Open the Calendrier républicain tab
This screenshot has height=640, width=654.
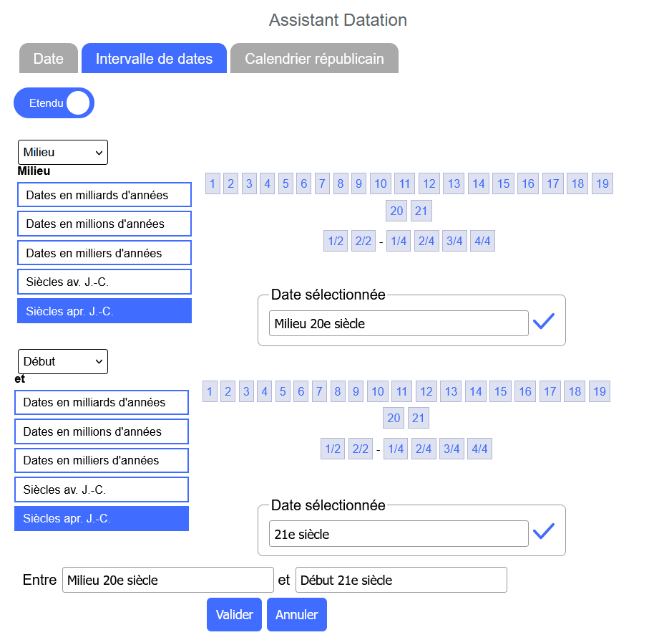[x=314, y=59]
